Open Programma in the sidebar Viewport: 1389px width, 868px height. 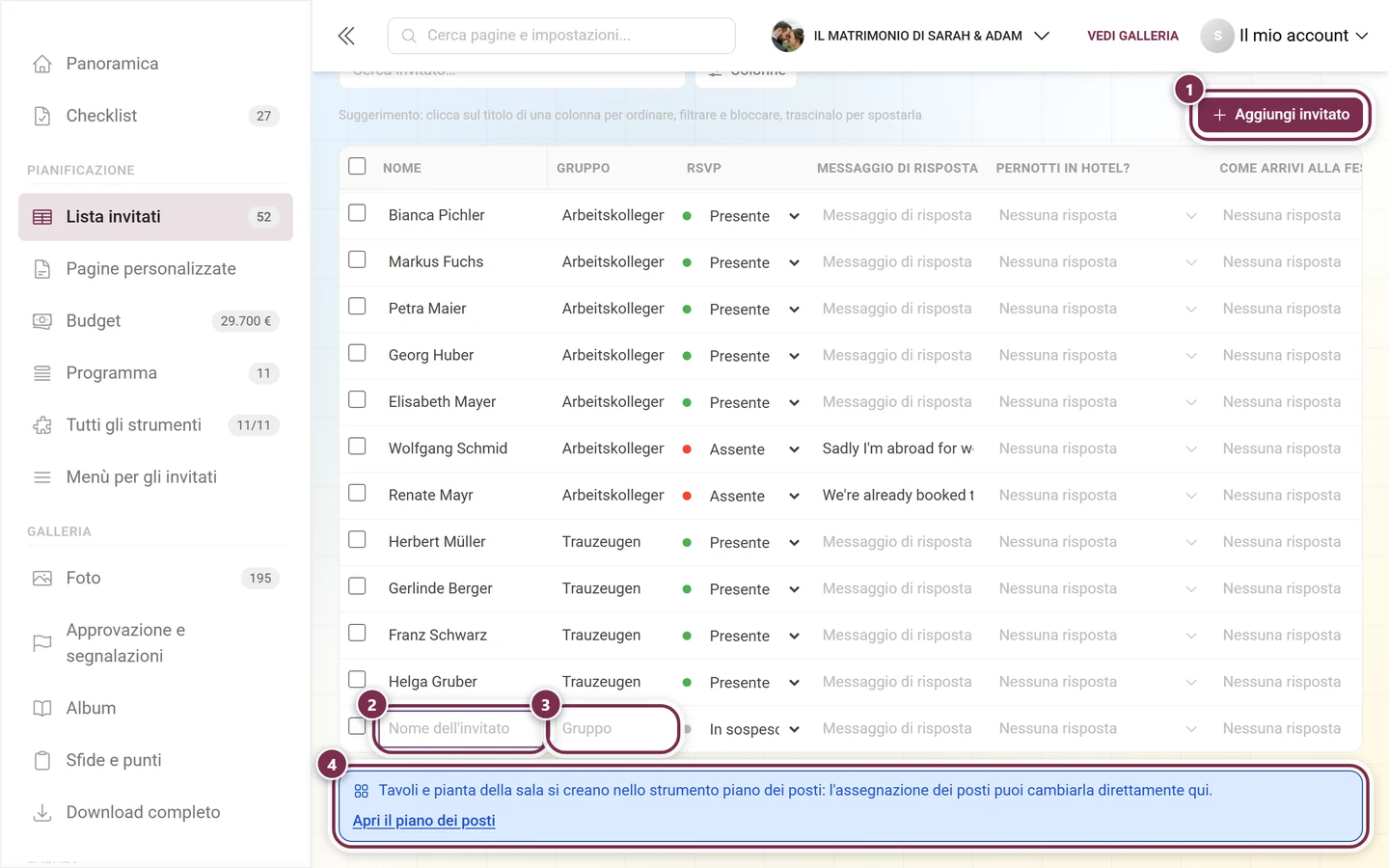tap(155, 373)
